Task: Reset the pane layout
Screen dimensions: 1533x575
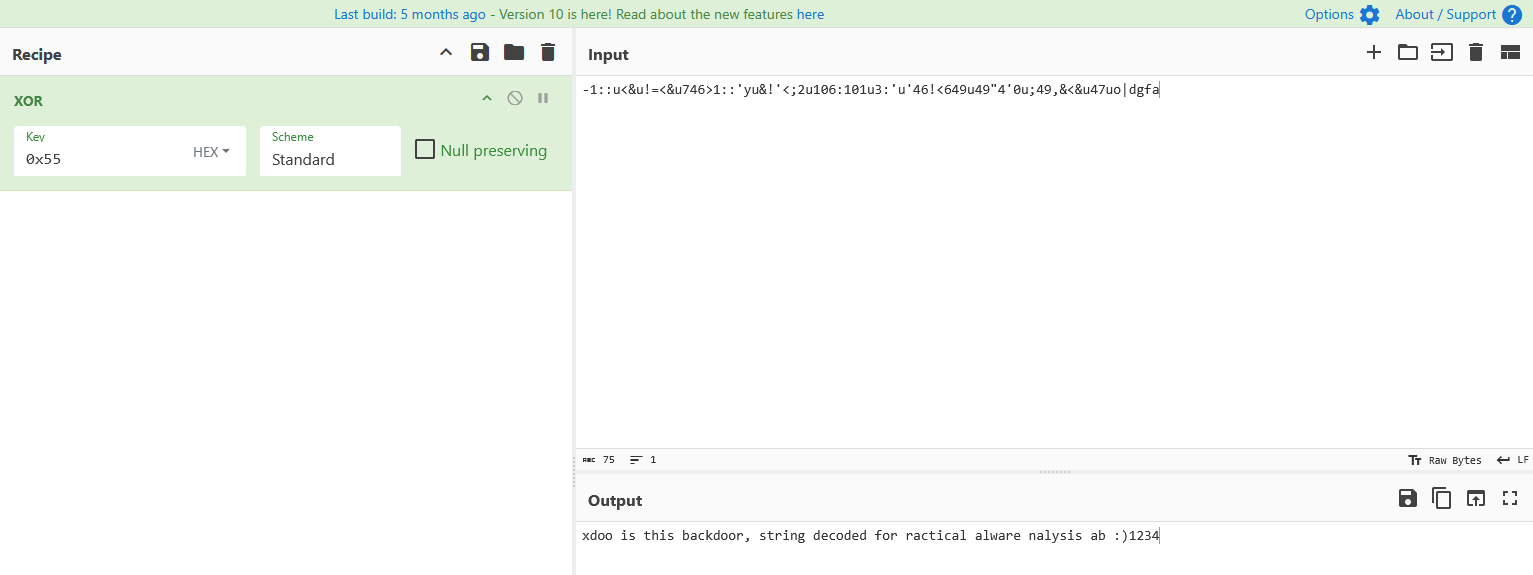Action: (1510, 53)
